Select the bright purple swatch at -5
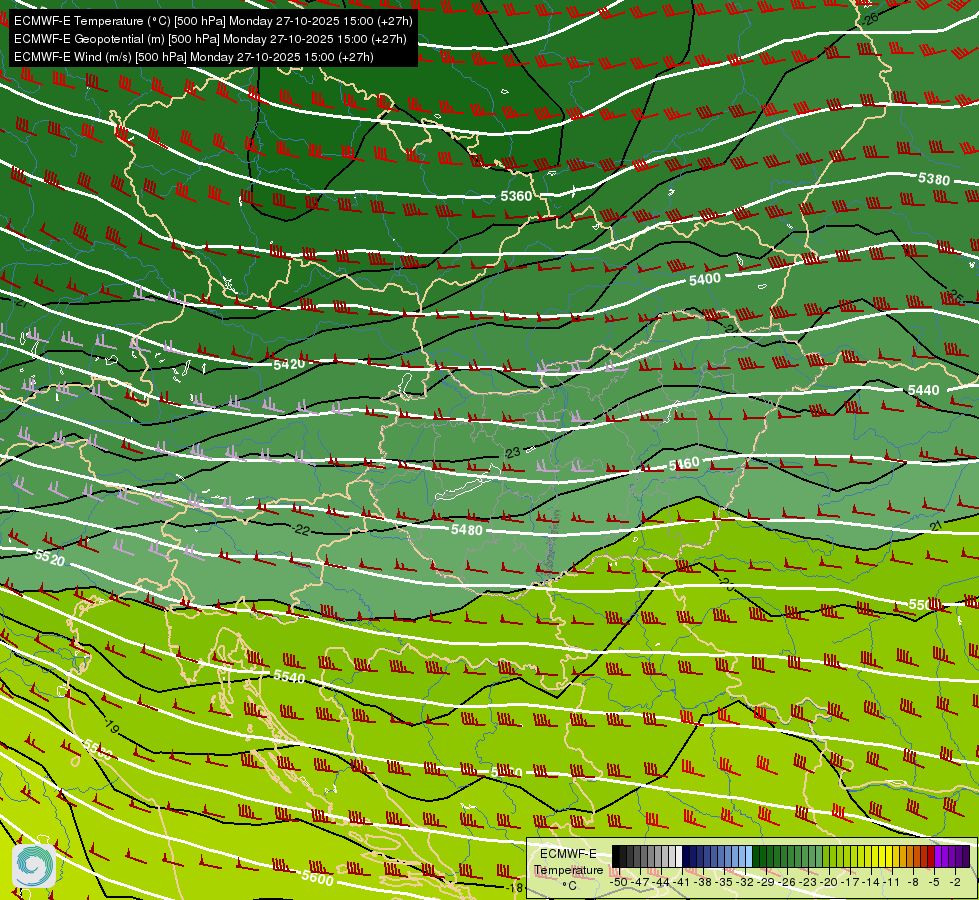 point(938,856)
